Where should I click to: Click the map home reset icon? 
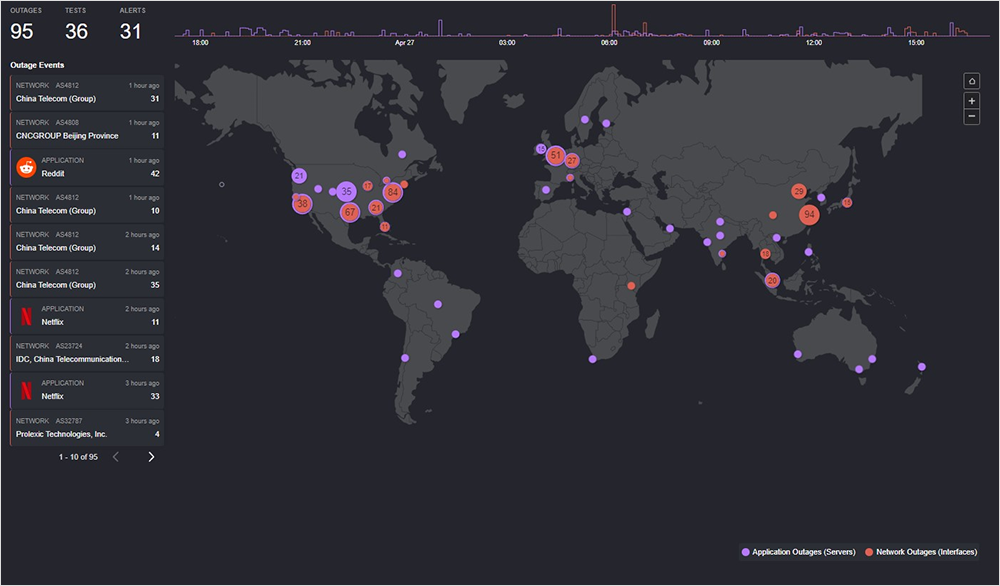coord(971,81)
